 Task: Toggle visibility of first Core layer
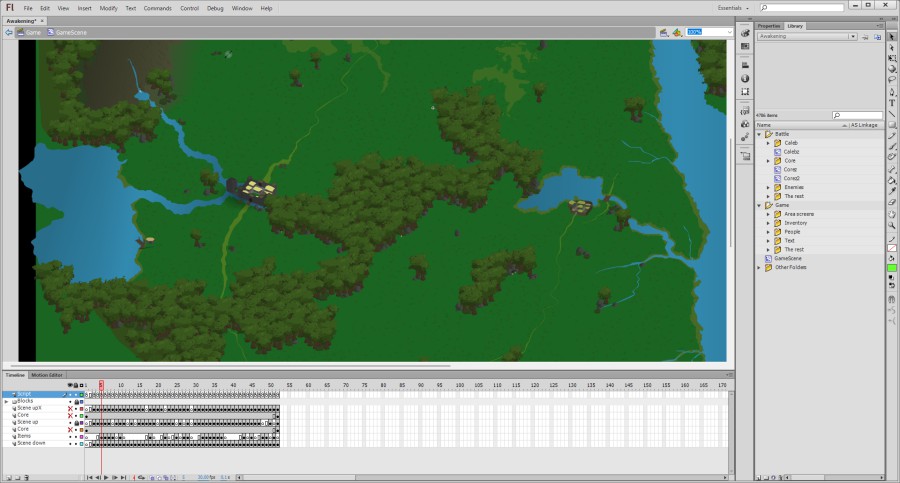click(70, 415)
